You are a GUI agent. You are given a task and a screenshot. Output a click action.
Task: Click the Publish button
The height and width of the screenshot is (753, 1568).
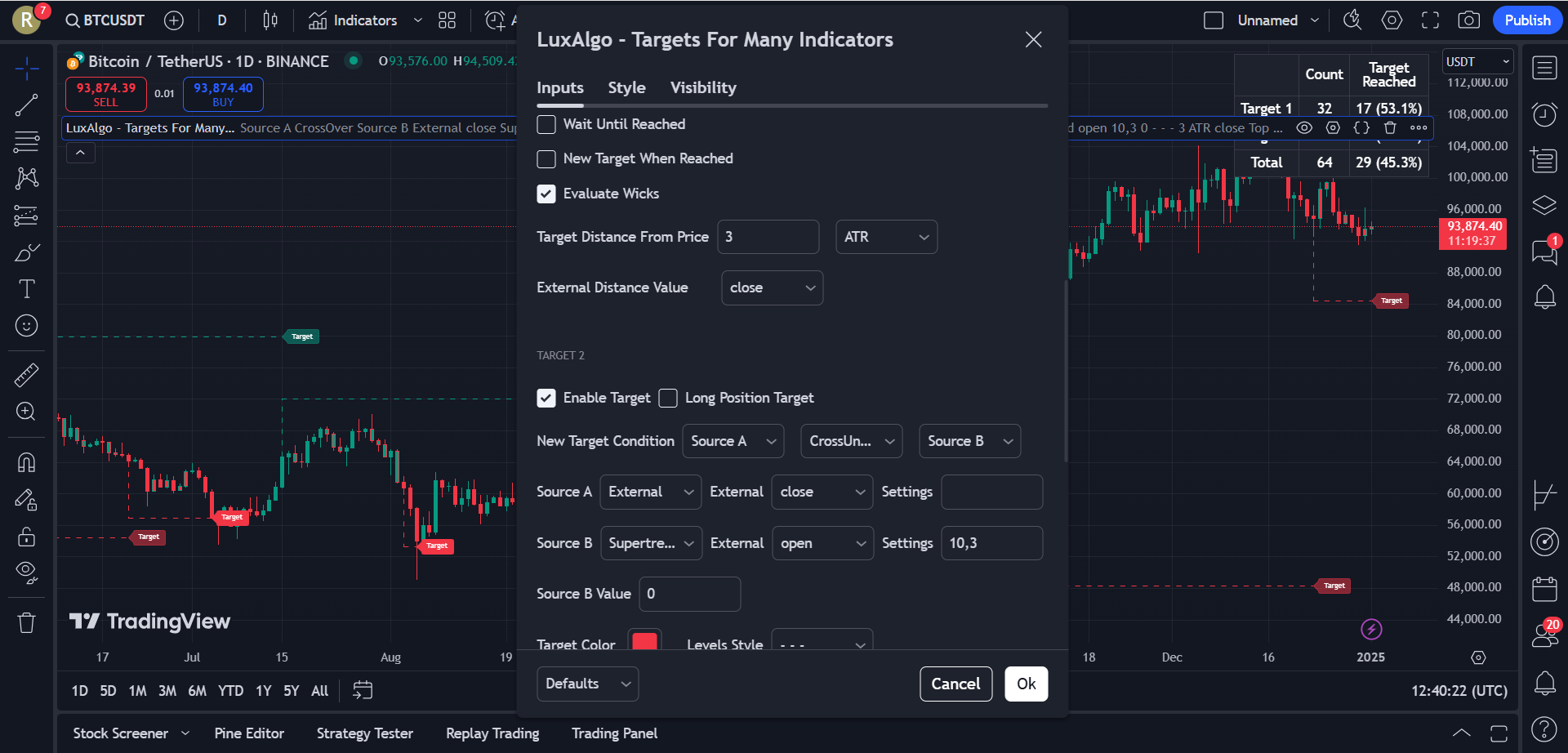point(1526,20)
